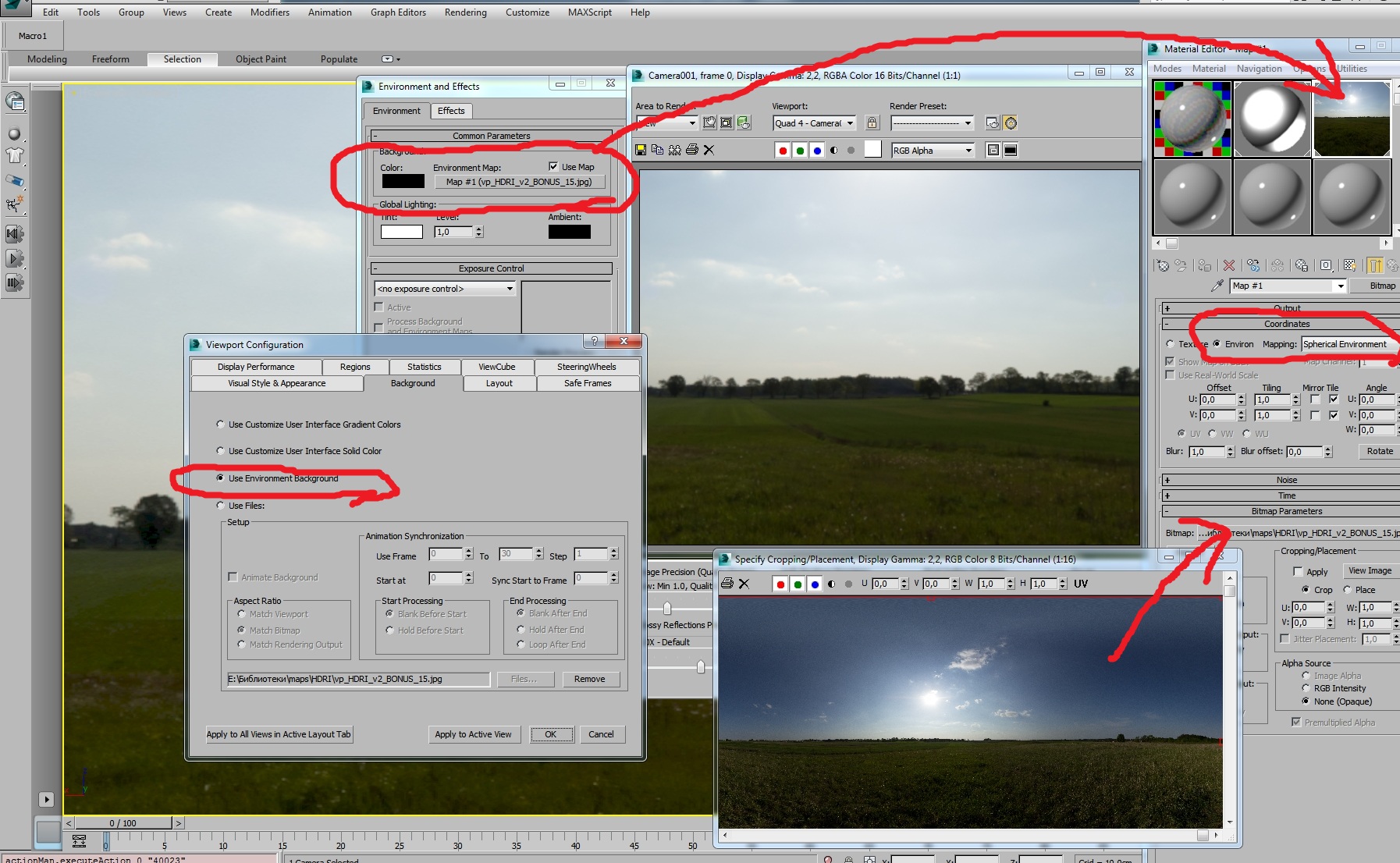Click Apply to Active View button
Viewport: 1400px width, 863px height.
click(x=473, y=734)
